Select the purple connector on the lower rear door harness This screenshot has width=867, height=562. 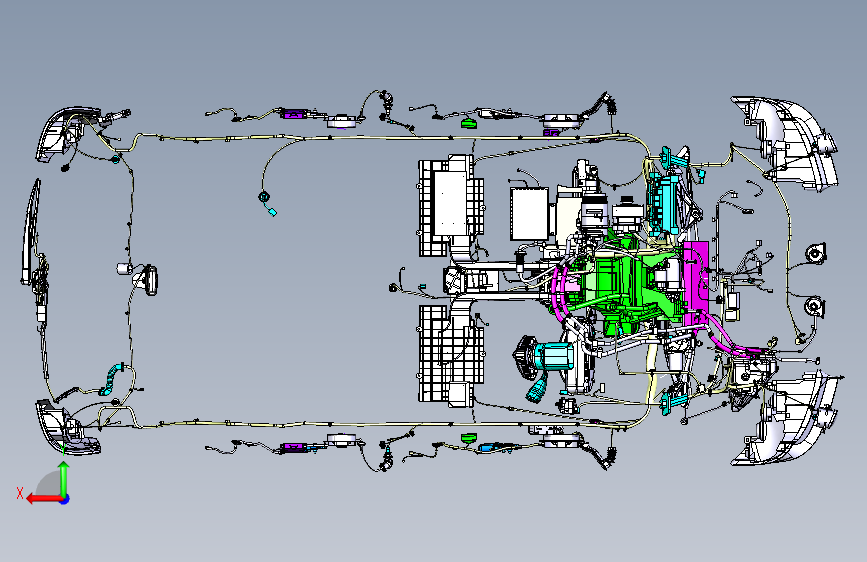tap(295, 447)
